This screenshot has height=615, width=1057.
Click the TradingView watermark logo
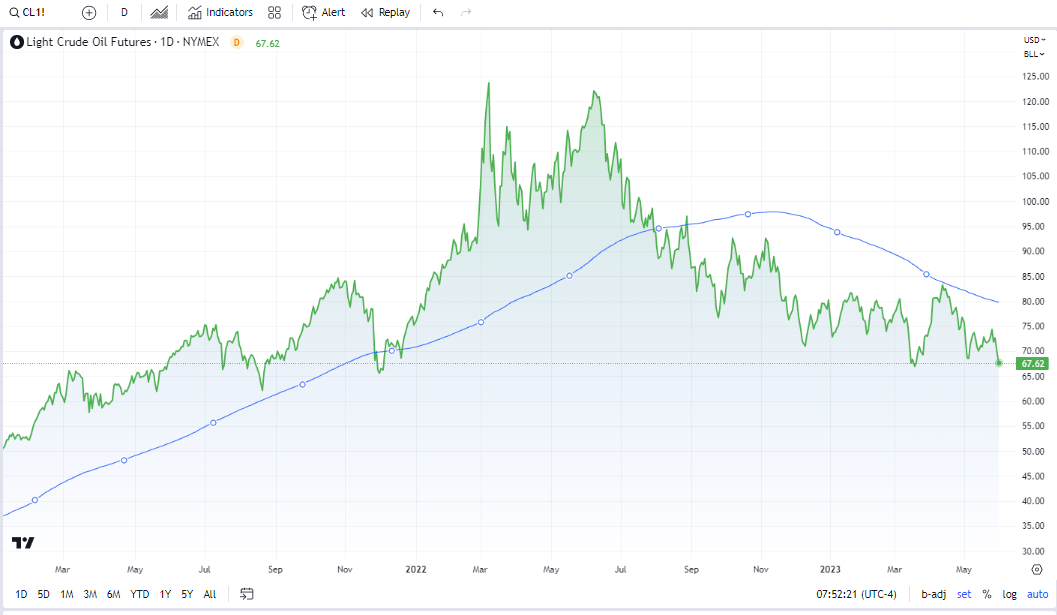(x=21, y=541)
